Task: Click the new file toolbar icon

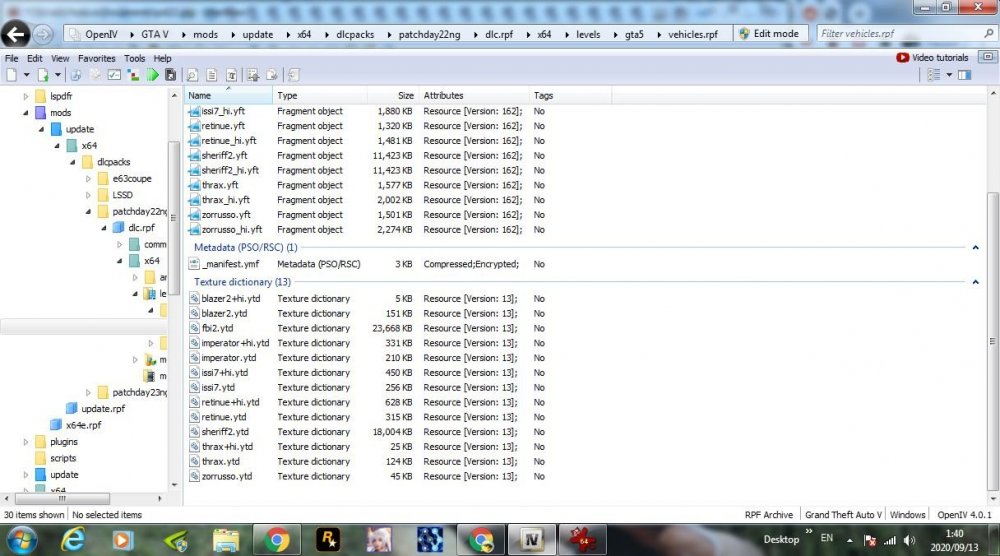Action: pos(11,75)
